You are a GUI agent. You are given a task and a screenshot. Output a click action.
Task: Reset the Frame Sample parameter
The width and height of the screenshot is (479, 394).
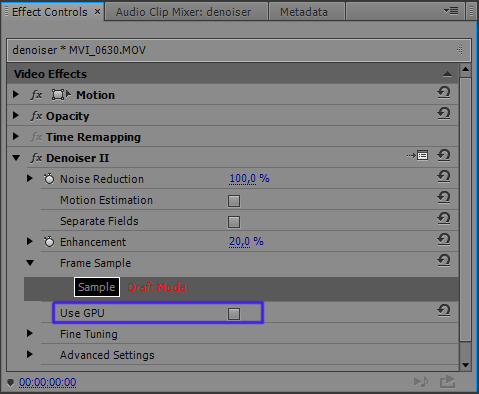pos(444,261)
